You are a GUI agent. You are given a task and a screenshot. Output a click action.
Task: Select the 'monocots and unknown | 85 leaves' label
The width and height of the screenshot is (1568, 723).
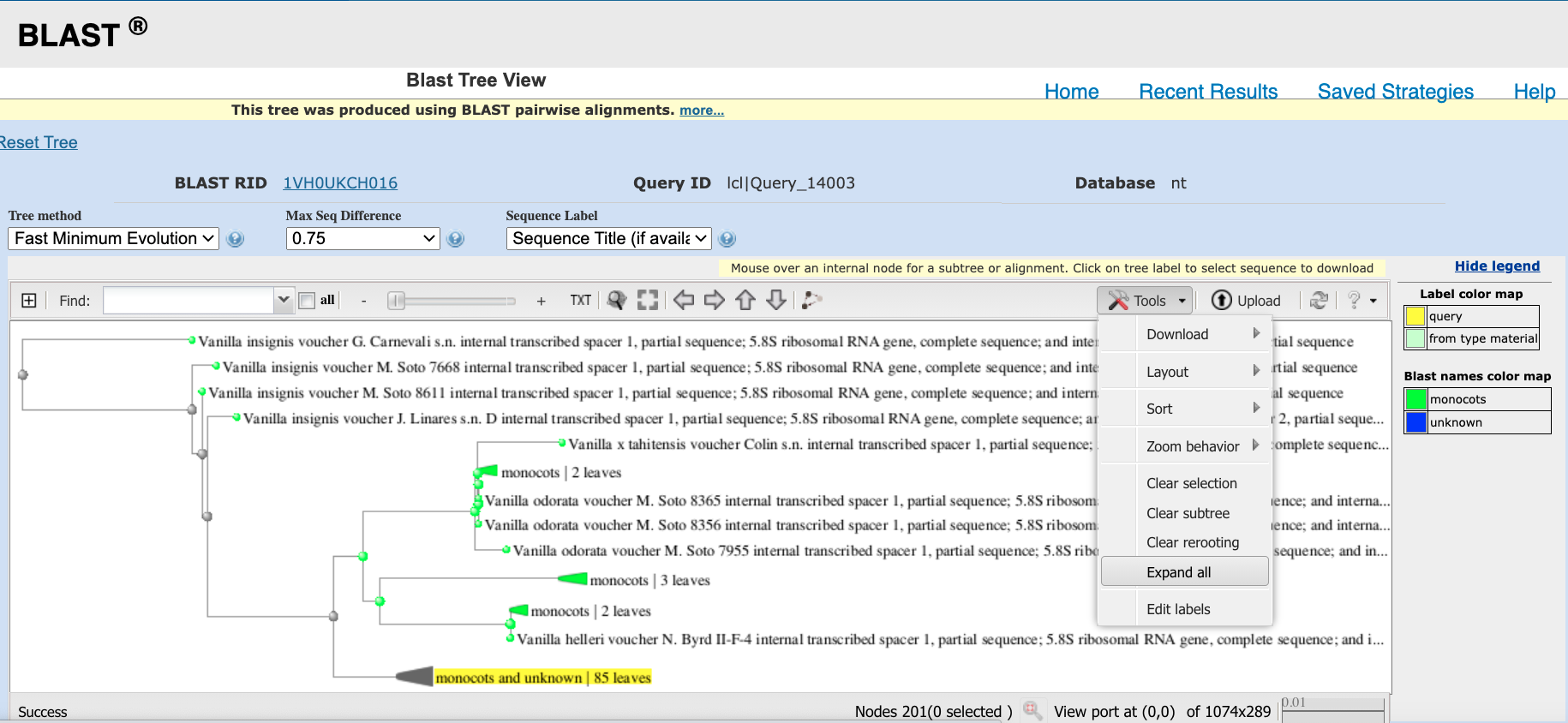(x=543, y=678)
